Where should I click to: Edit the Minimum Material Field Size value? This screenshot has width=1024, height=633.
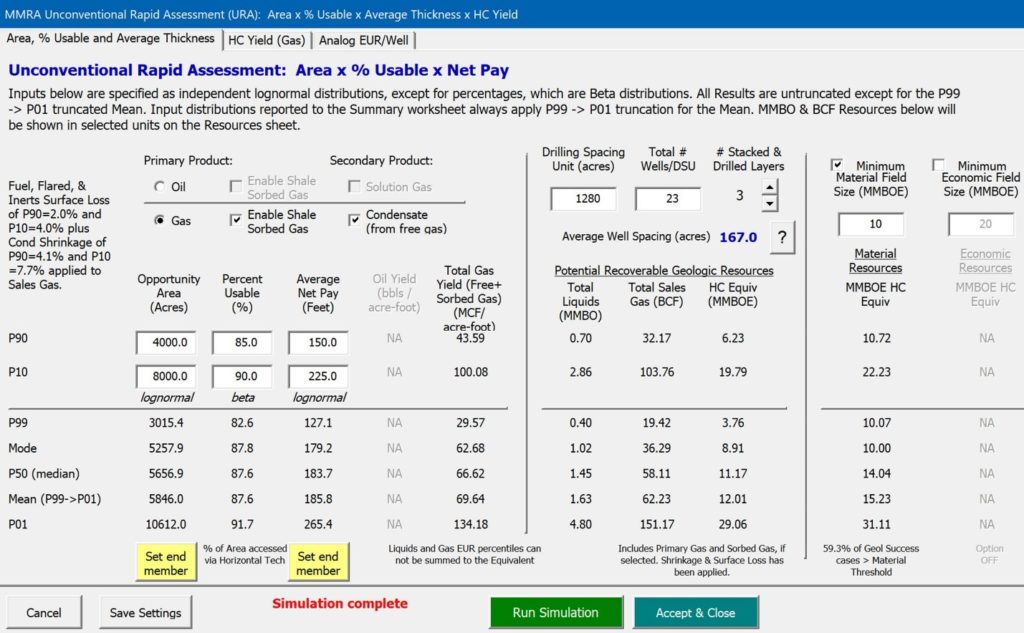[x=871, y=224]
